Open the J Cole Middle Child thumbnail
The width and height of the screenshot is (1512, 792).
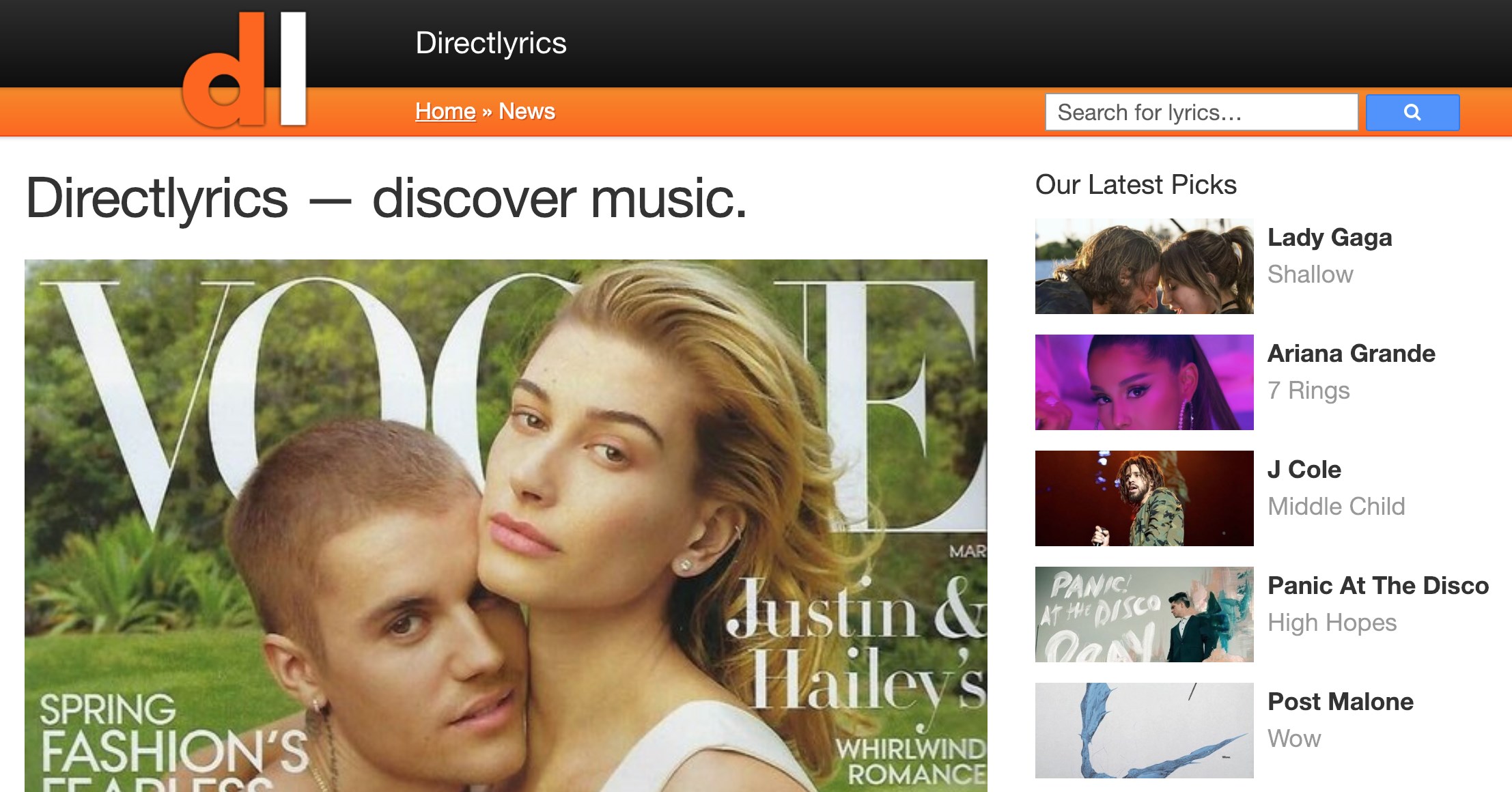[x=1145, y=498]
